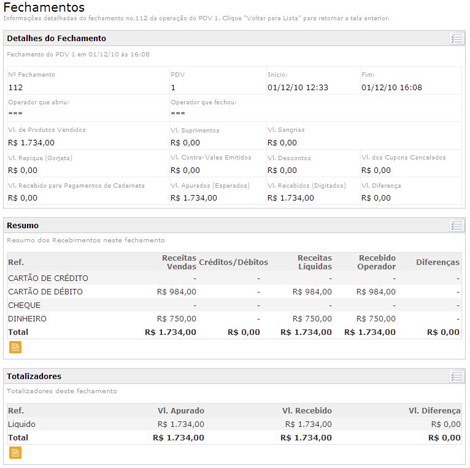Click the list icon in Resumo header
470x468 pixels.
point(457,226)
